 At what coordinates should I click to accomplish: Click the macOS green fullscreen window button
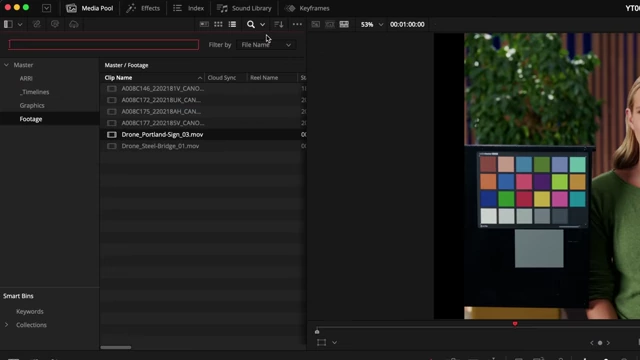(x=26, y=7)
